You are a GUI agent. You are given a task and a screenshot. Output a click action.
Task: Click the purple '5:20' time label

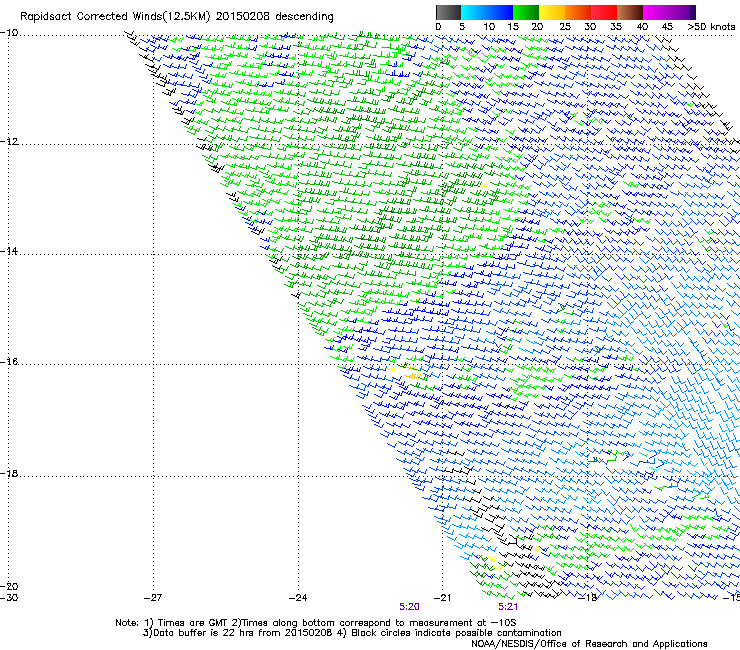409,607
